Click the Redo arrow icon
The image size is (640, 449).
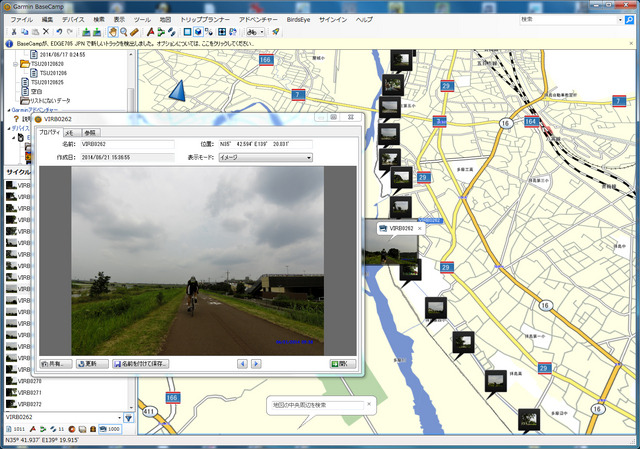click(x=70, y=32)
